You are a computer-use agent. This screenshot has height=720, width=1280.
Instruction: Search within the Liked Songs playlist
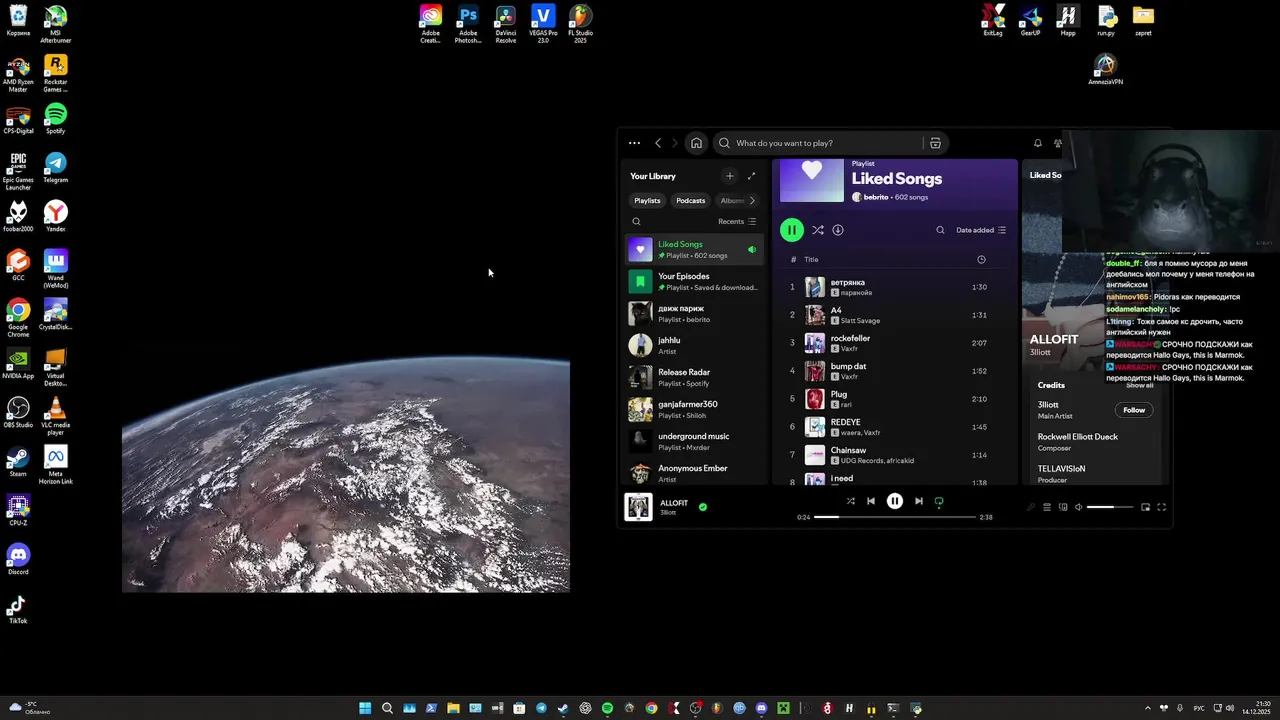(x=940, y=230)
